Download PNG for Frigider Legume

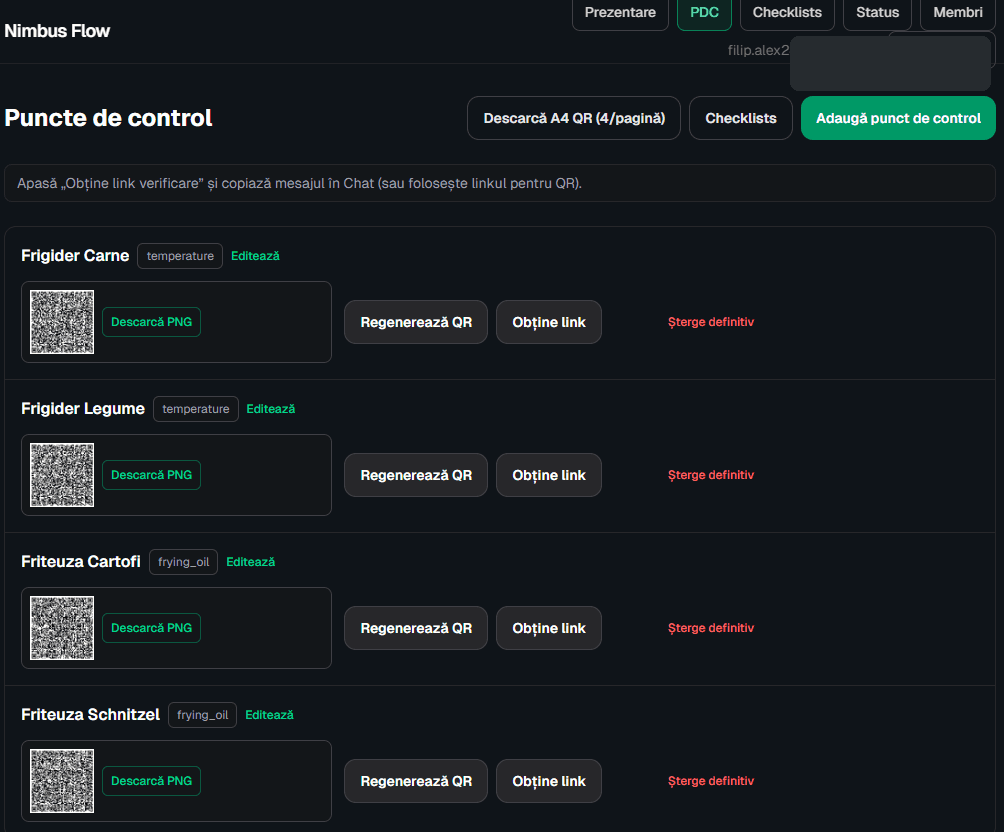(152, 475)
